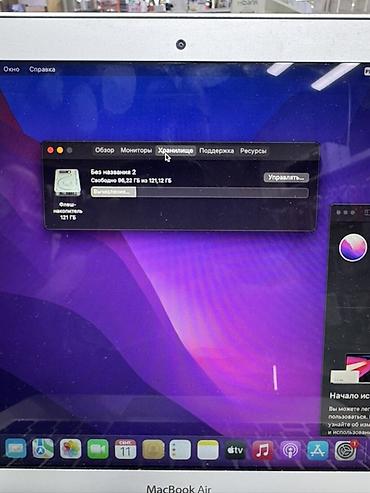This screenshot has width=370, height=493.
Task: Launch Apple TV from the Dock
Action: [235, 450]
